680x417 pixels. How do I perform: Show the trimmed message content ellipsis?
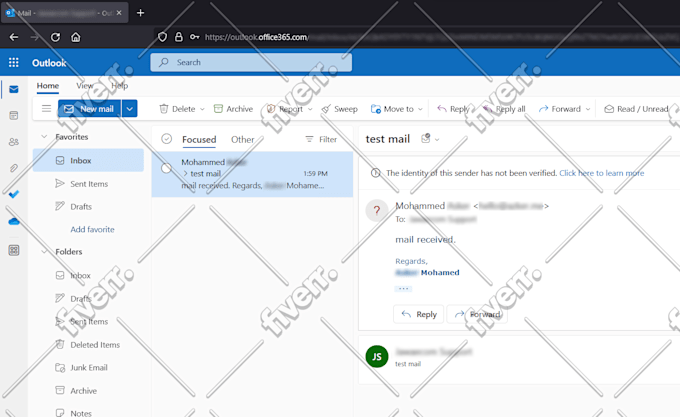(x=403, y=289)
